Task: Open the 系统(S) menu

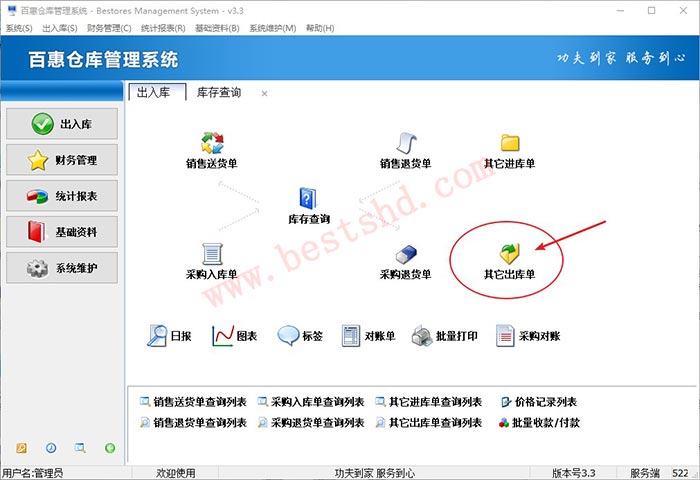Action: point(19,28)
